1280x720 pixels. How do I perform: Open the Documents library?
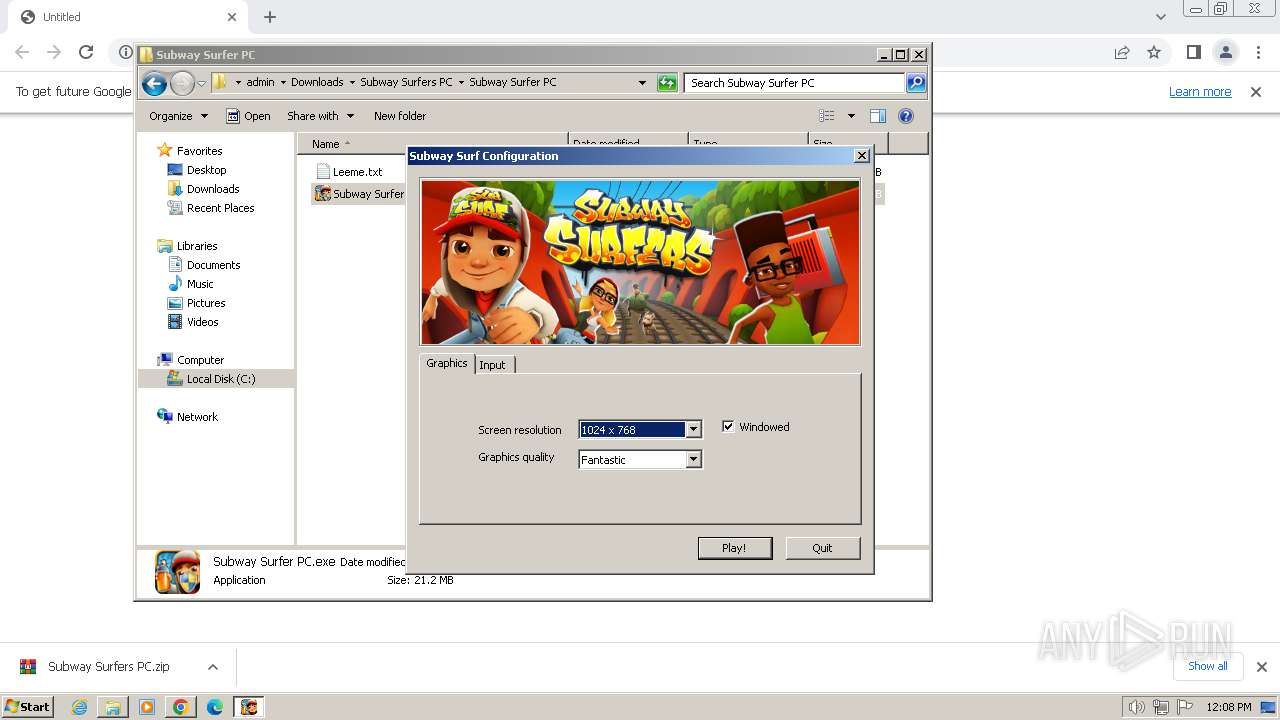tap(214, 265)
